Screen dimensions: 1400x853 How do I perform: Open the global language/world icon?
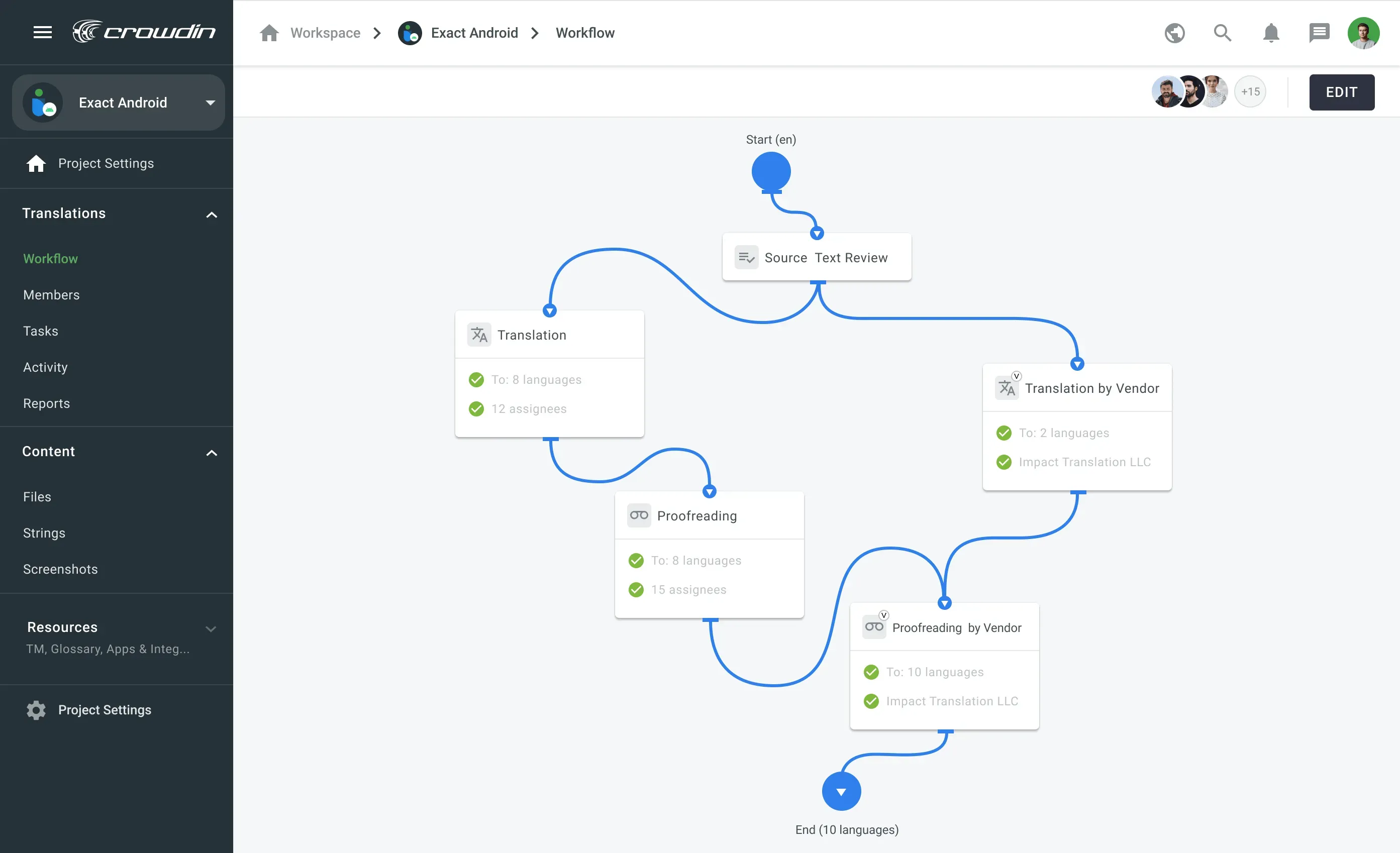point(1174,33)
